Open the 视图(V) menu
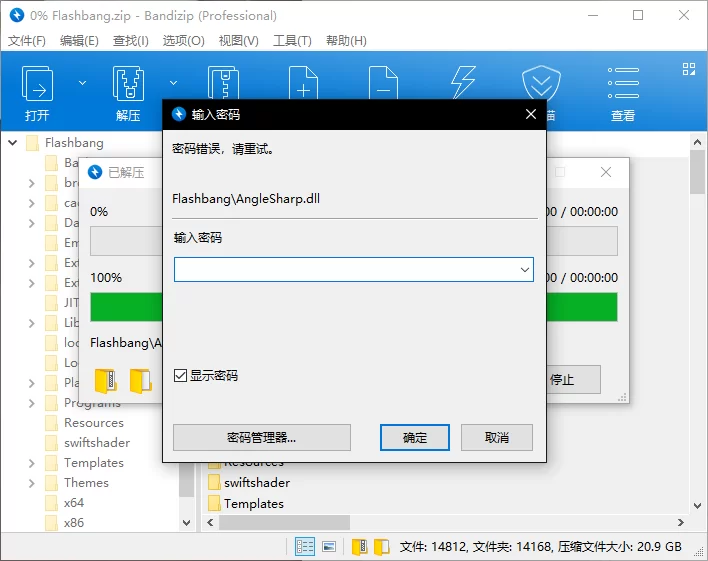This screenshot has width=708, height=561. click(x=238, y=41)
